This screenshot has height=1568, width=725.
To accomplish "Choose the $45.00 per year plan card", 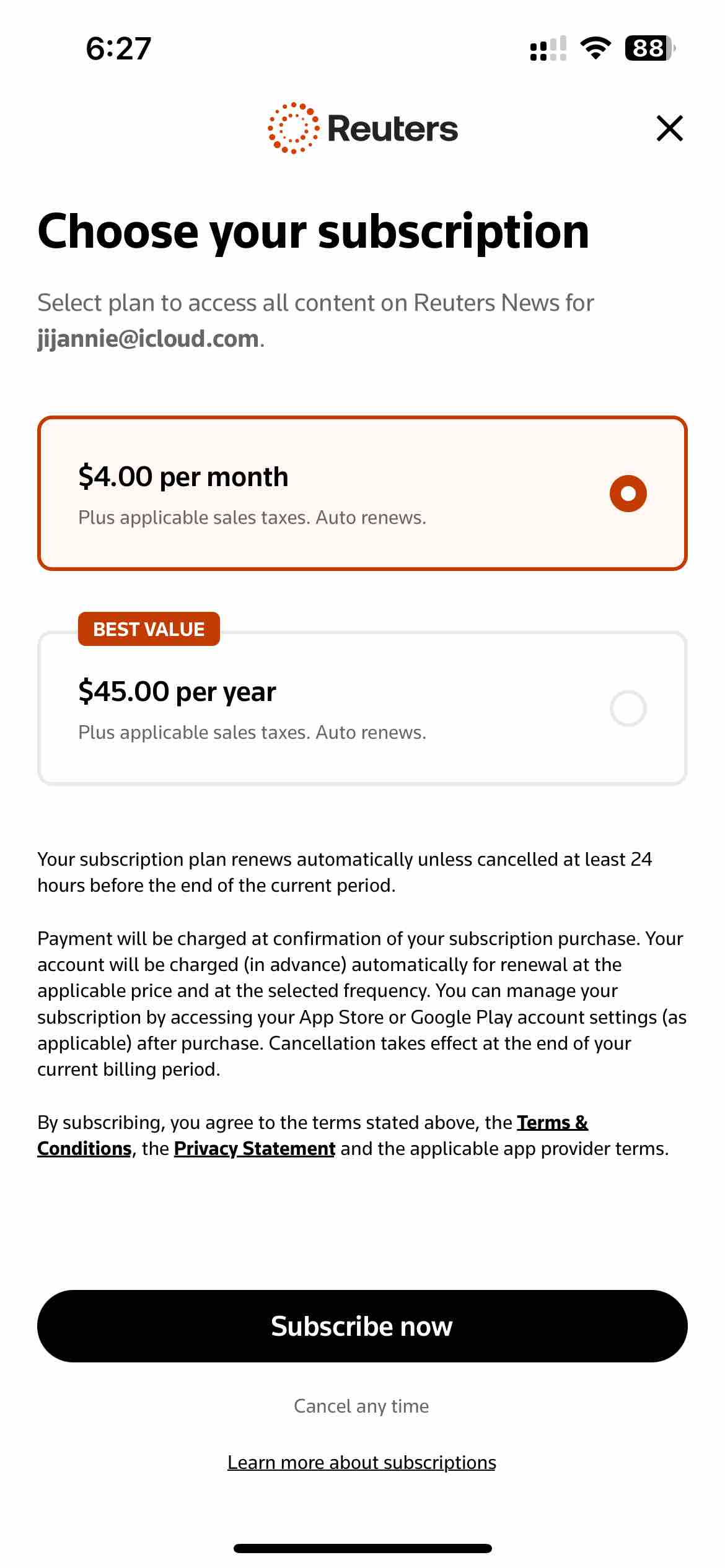I will 362,708.
